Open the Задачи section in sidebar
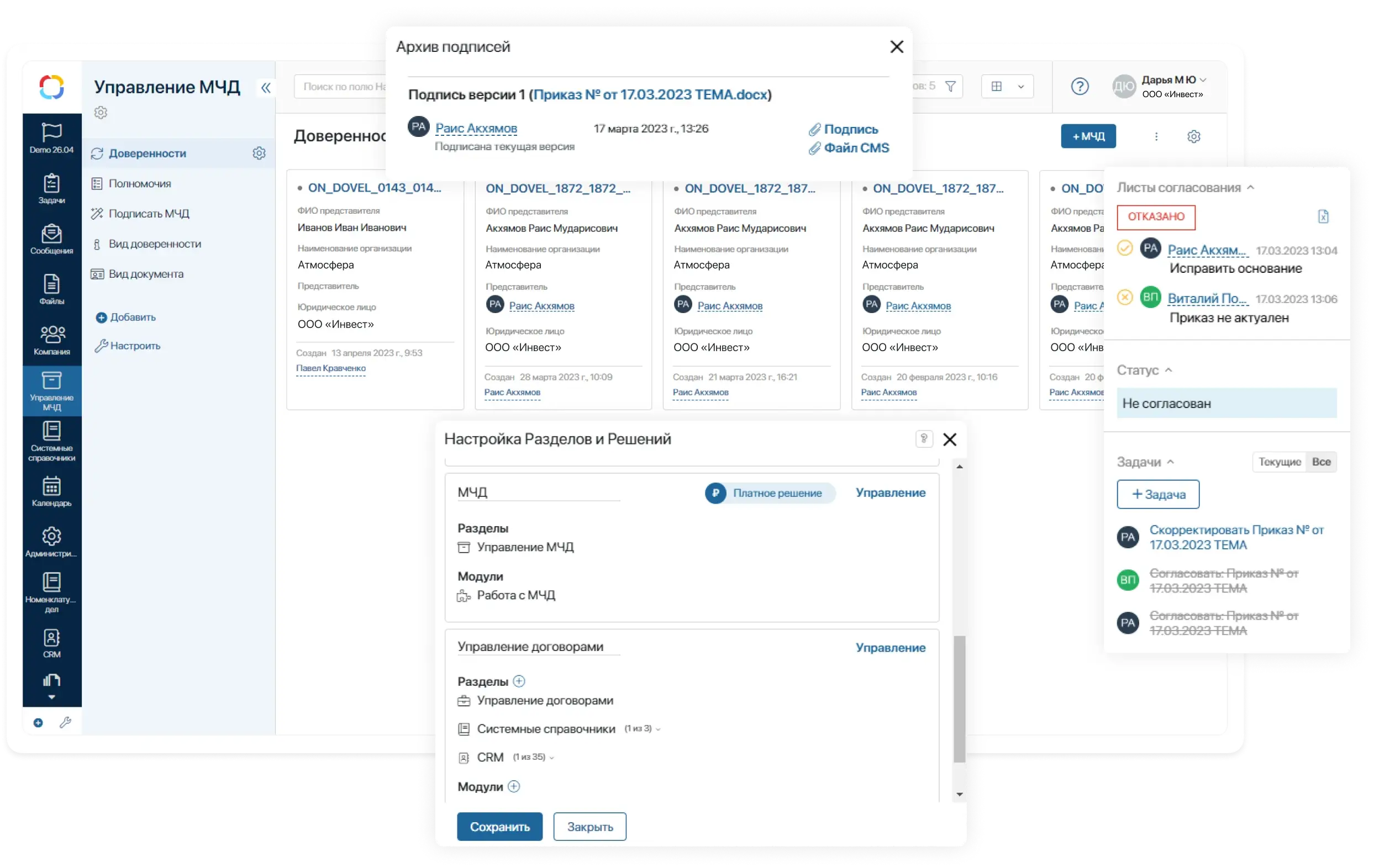1374x868 pixels. tap(51, 189)
